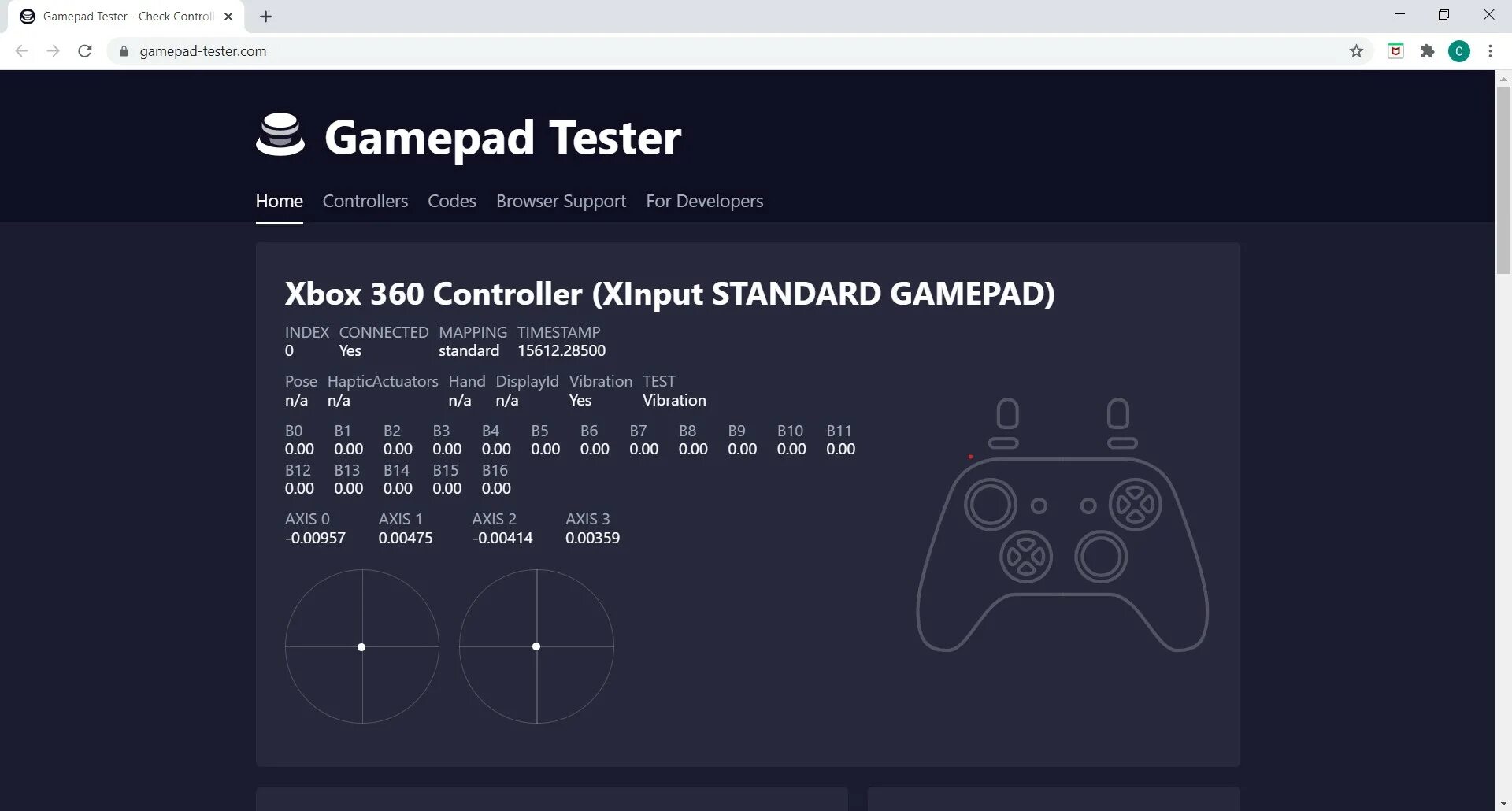The height and width of the screenshot is (811, 1512).
Task: Click the CONNECTED value Yes
Action: (350, 350)
